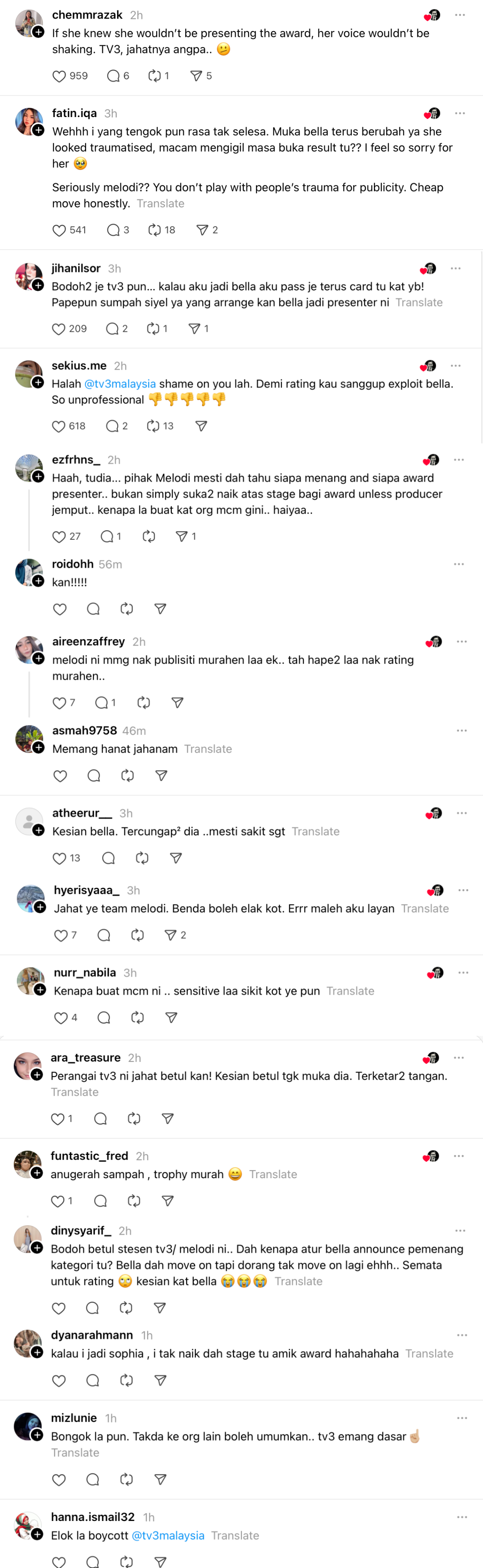Repost jihanilsor's comment
The height and width of the screenshot is (1568, 483).
click(x=153, y=329)
